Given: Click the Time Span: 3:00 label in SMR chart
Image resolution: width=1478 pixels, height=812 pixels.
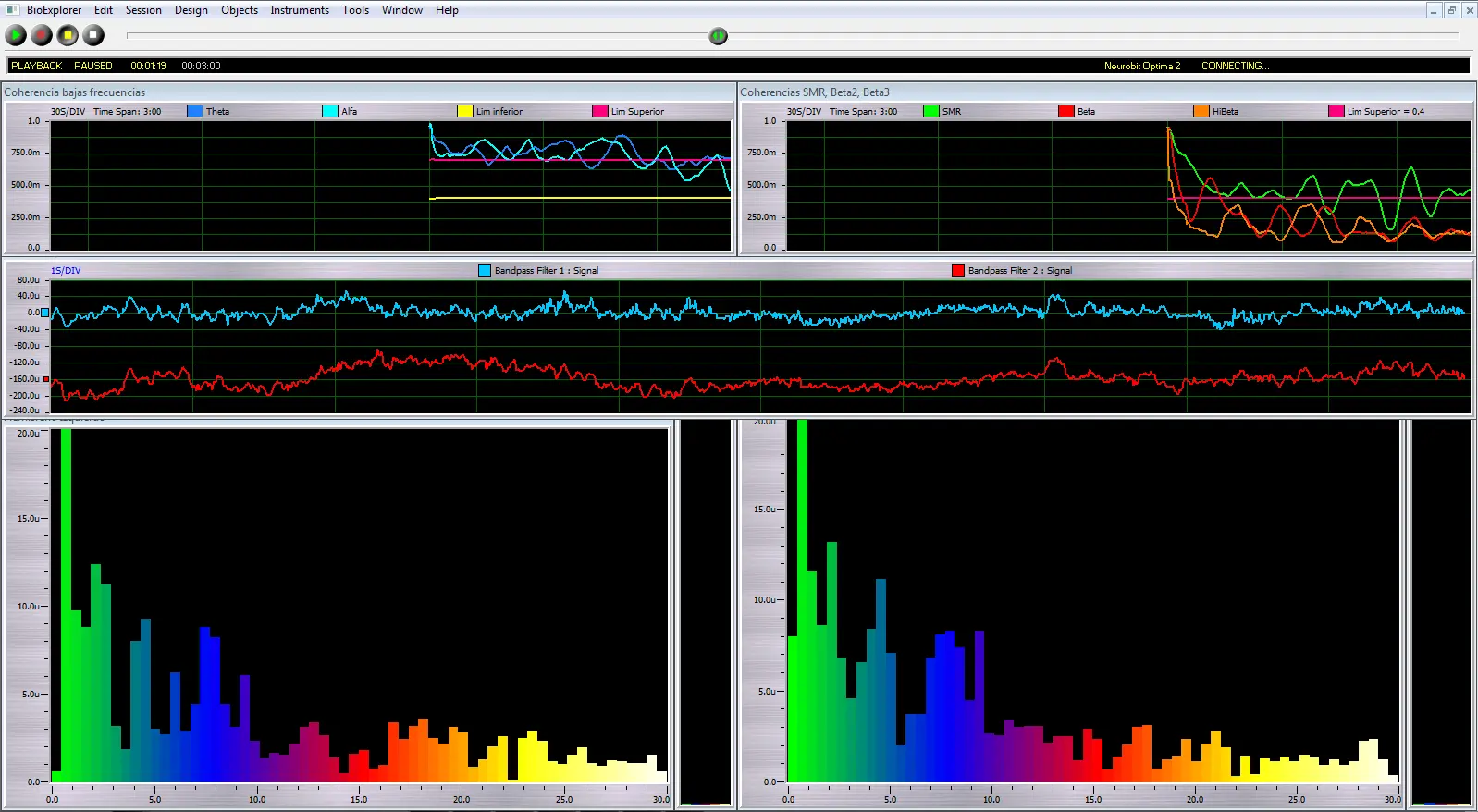Looking at the screenshot, I should (863, 111).
